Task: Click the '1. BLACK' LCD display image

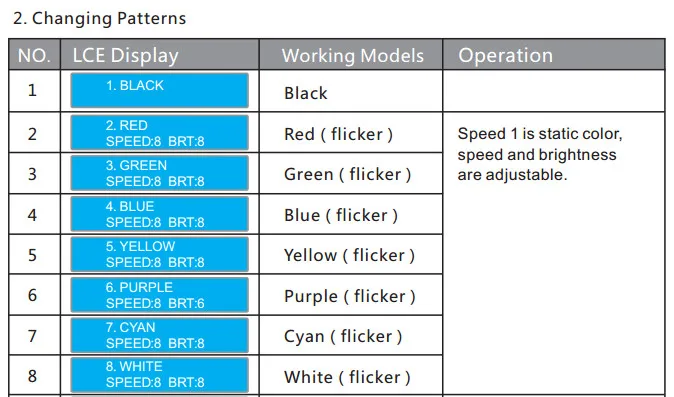Action: pyautogui.click(x=159, y=90)
